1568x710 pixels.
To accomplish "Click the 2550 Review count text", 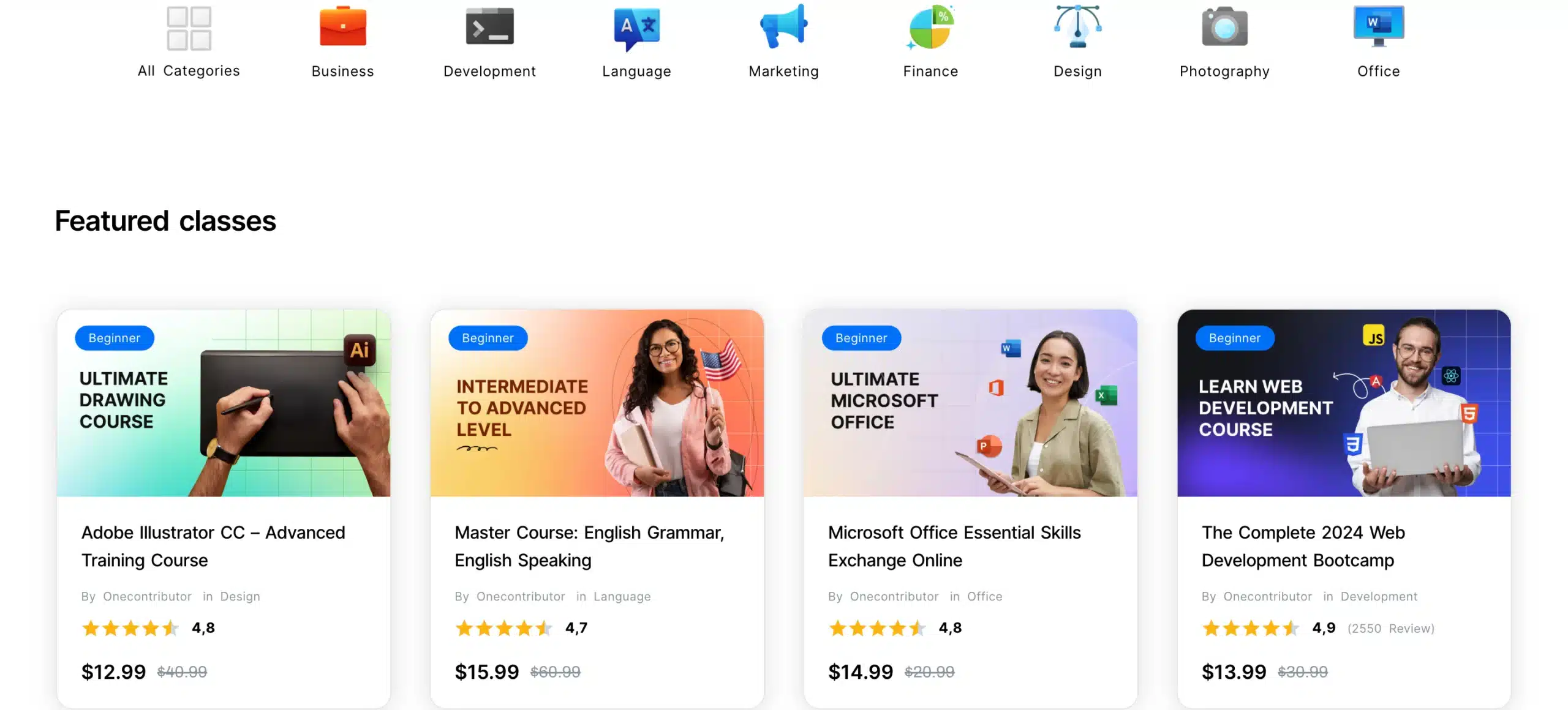I will [x=1390, y=628].
